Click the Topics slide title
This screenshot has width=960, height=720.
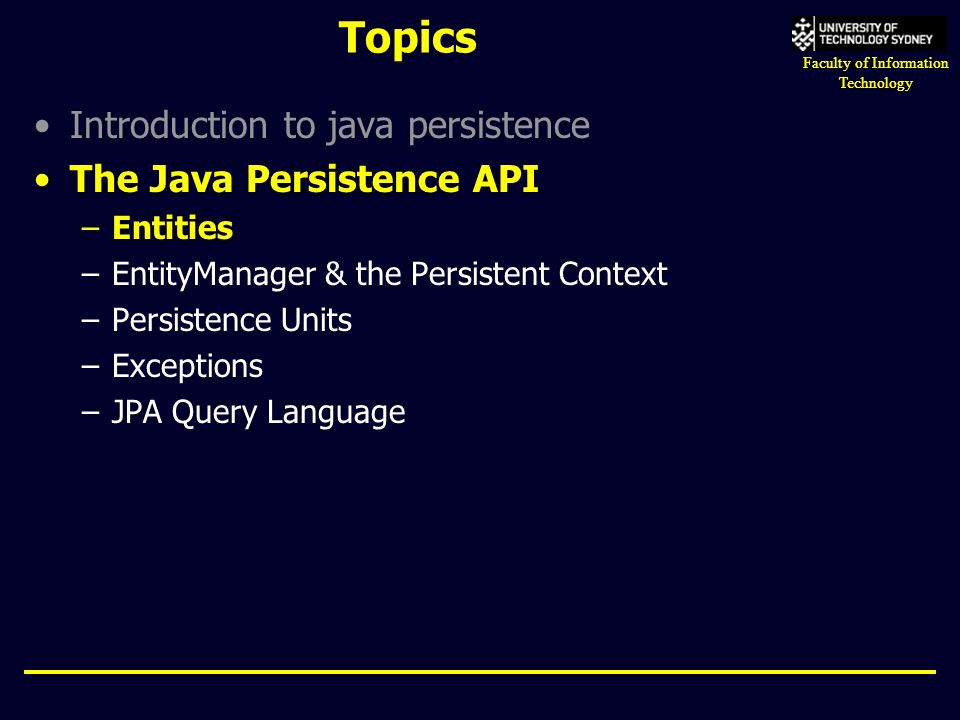[x=407, y=39]
